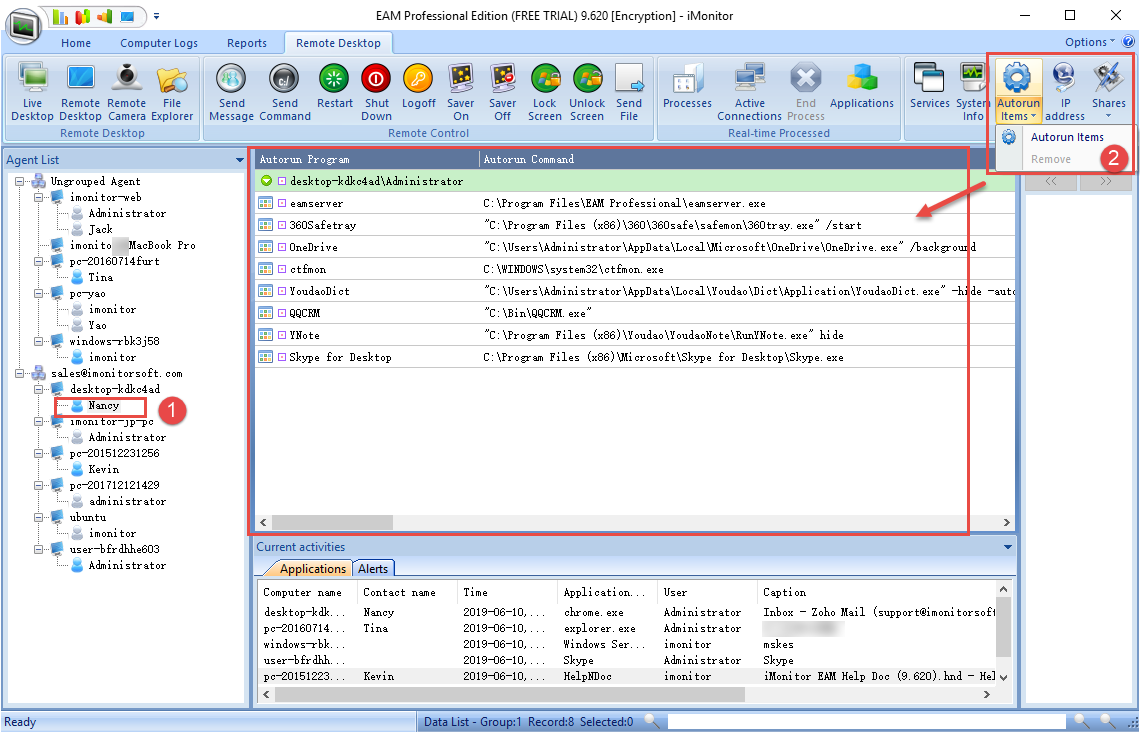Open Current activities panel dropdown arrow
Viewport: 1140px width, 733px height.
1008,547
